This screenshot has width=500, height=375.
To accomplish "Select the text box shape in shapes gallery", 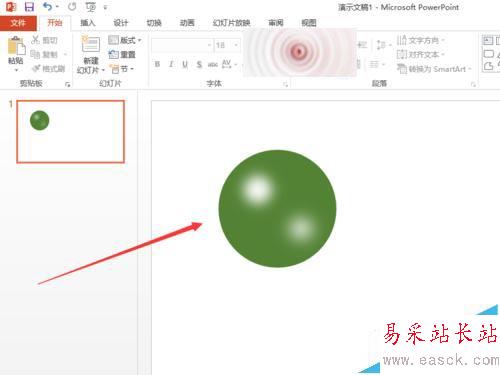I will (x=487, y=41).
